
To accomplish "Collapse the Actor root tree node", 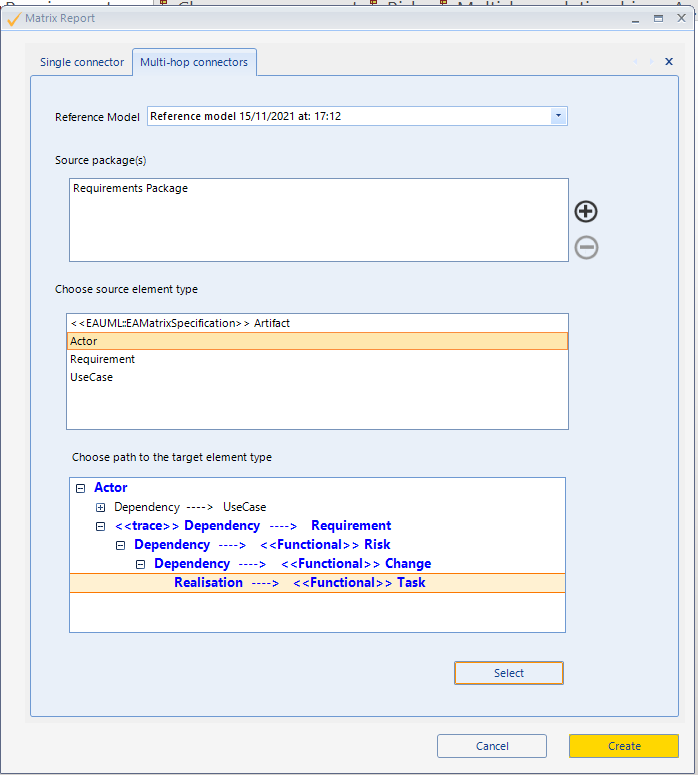I will point(81,488).
